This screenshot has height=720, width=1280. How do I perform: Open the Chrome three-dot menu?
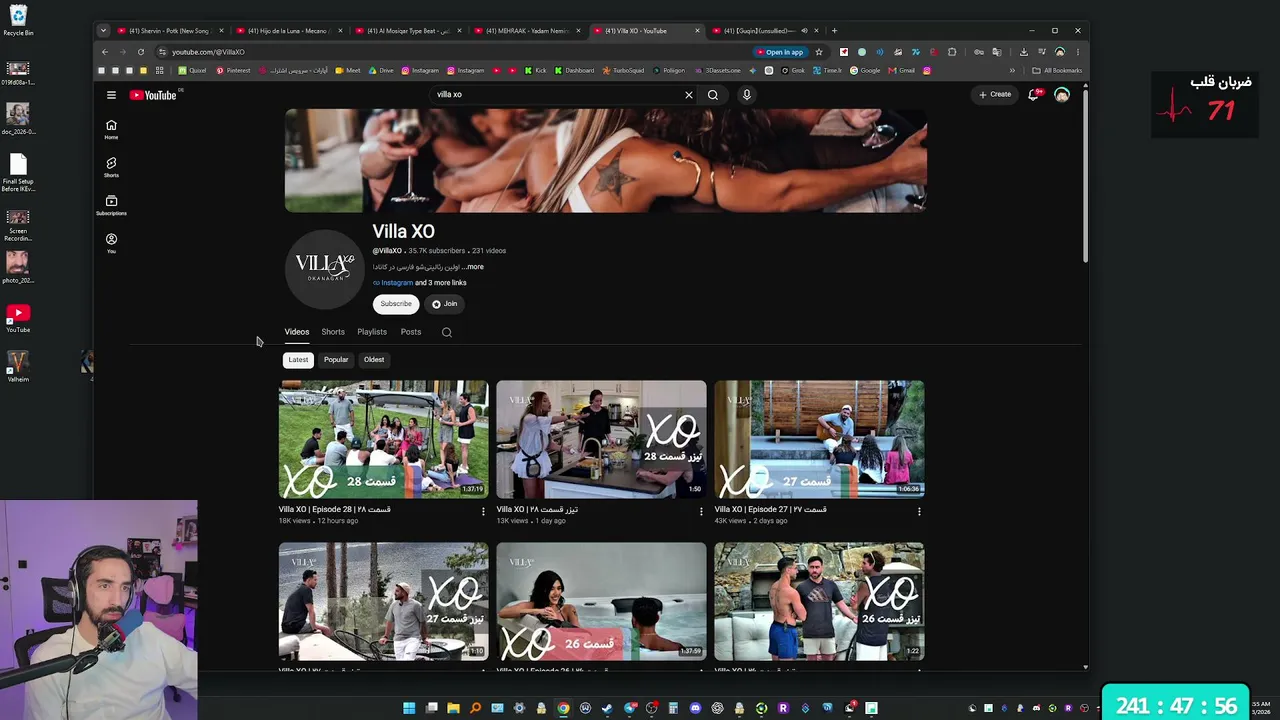(1077, 52)
